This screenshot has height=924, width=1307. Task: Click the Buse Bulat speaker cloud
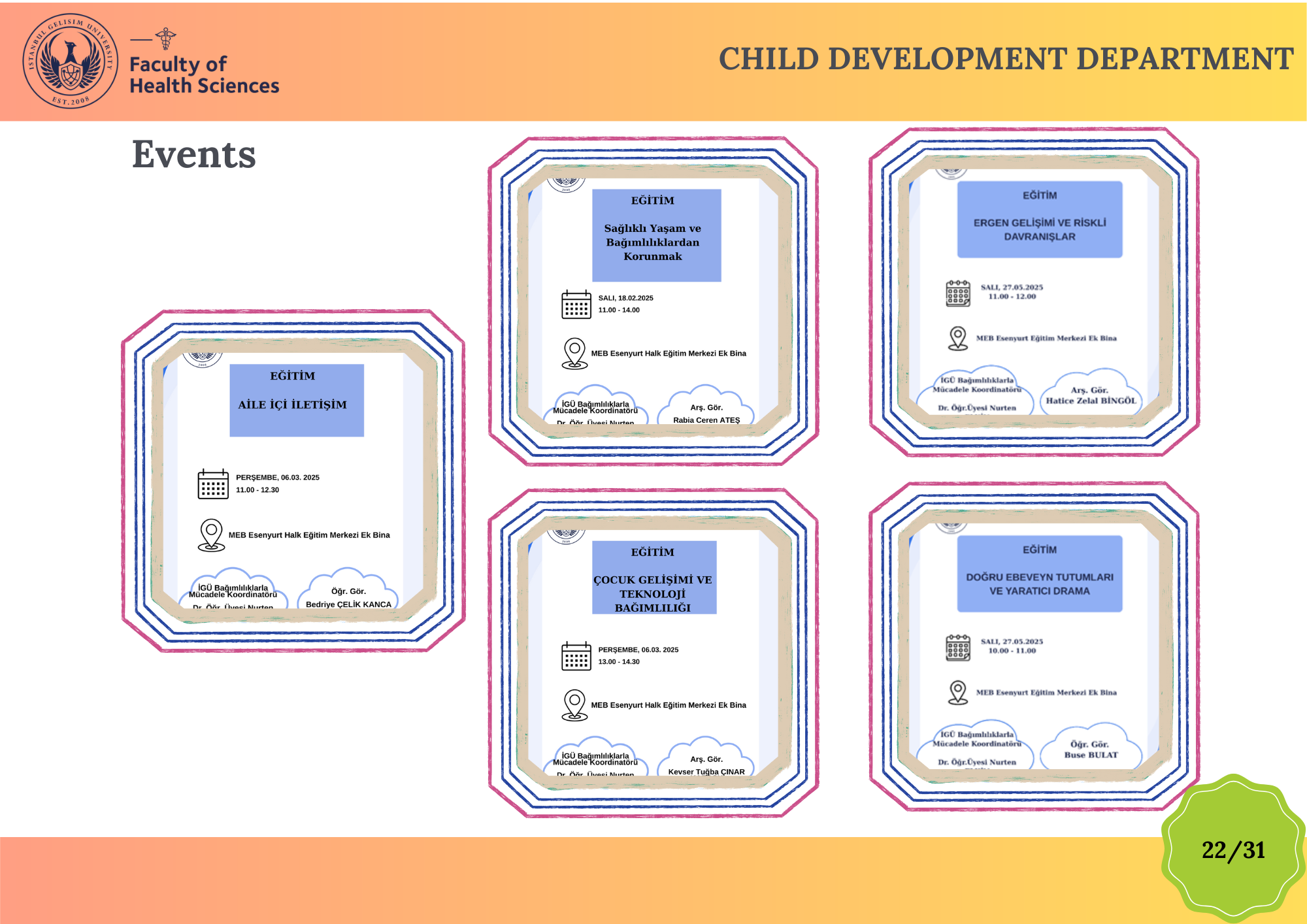1091,748
